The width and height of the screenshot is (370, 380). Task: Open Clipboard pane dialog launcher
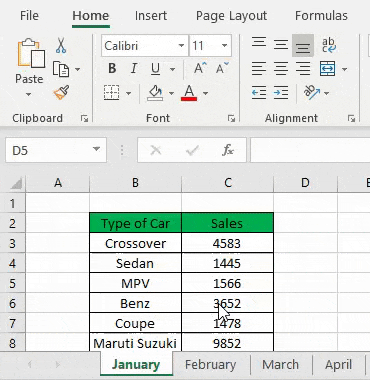pyautogui.click(x=84, y=118)
